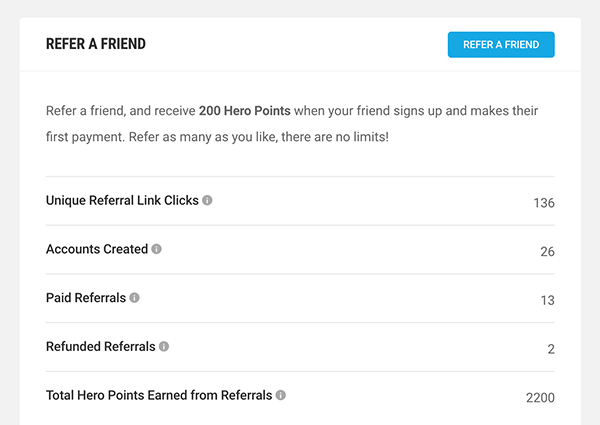Click the info icon next to Paid Referrals
Image resolution: width=600 pixels, height=425 pixels.
(x=135, y=297)
